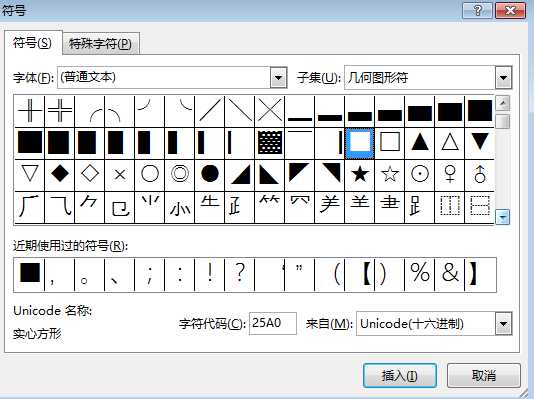Pick recent ideographic full stop 。 symbol

point(90,274)
